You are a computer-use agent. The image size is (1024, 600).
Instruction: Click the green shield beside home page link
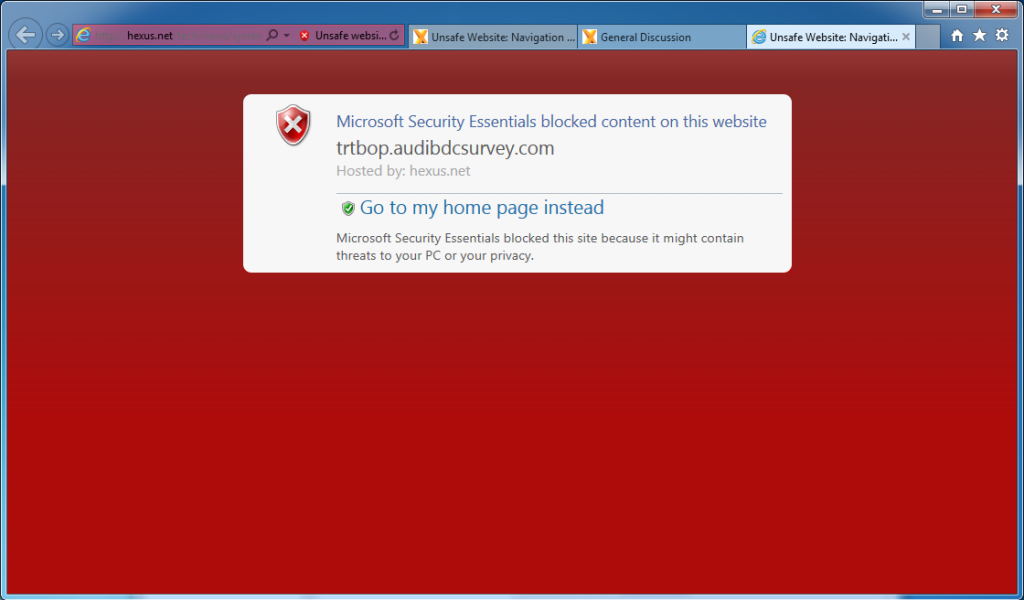[348, 208]
